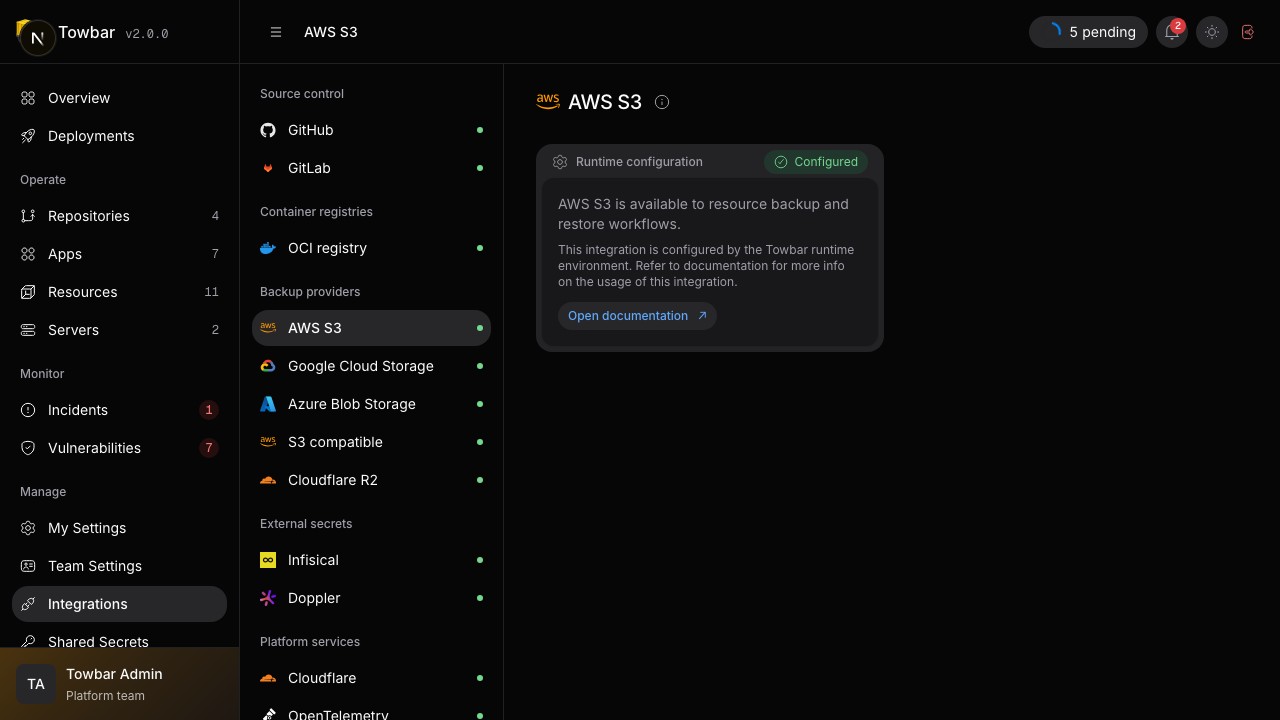1280x720 pixels.
Task: Select Doppler external secrets
Action: tap(371, 598)
